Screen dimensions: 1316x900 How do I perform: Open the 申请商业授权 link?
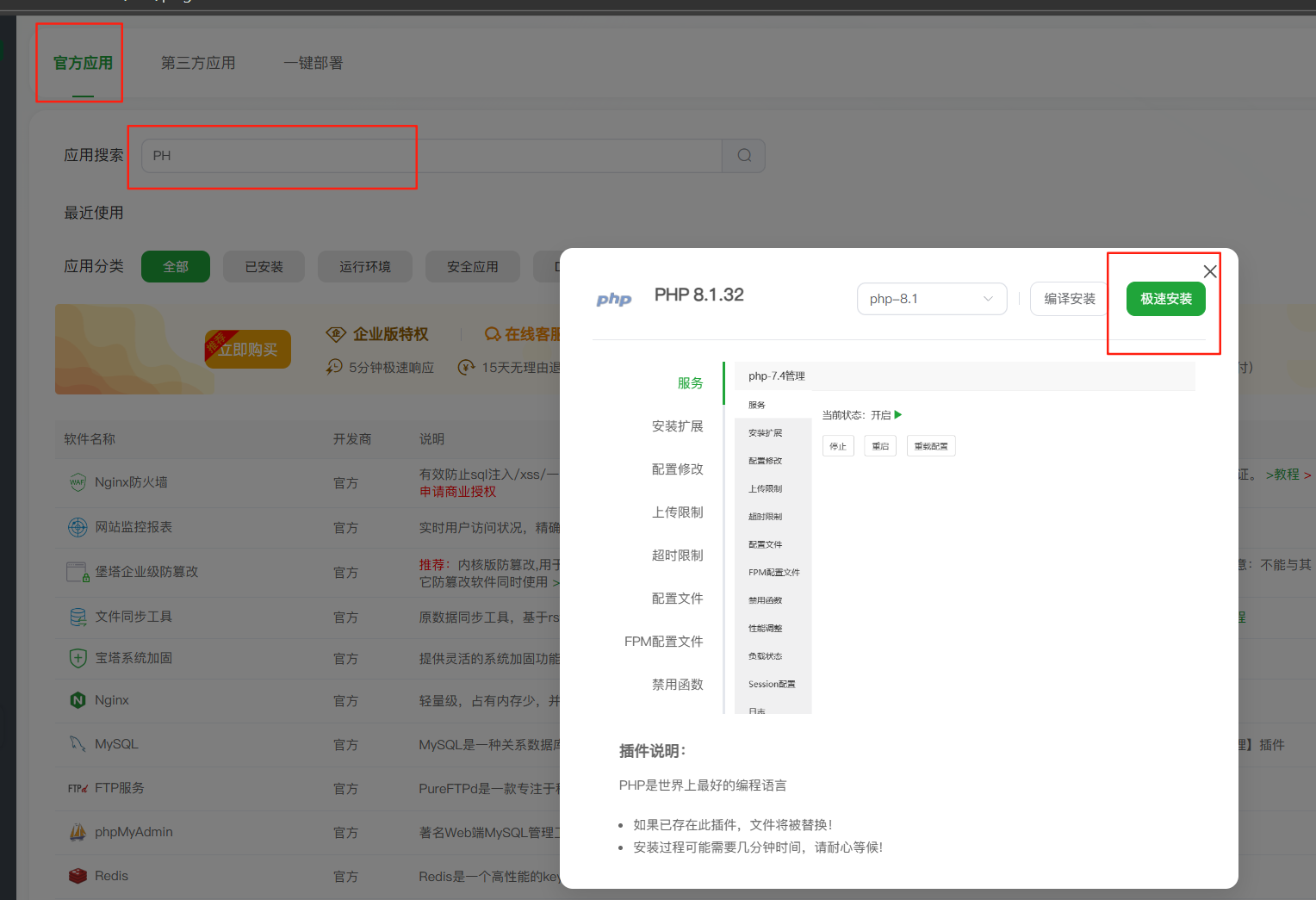457,492
